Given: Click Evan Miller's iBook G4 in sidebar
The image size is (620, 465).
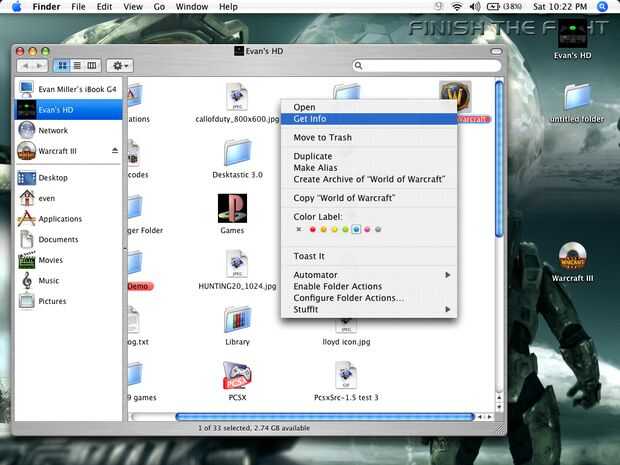Looking at the screenshot, I should [68, 89].
